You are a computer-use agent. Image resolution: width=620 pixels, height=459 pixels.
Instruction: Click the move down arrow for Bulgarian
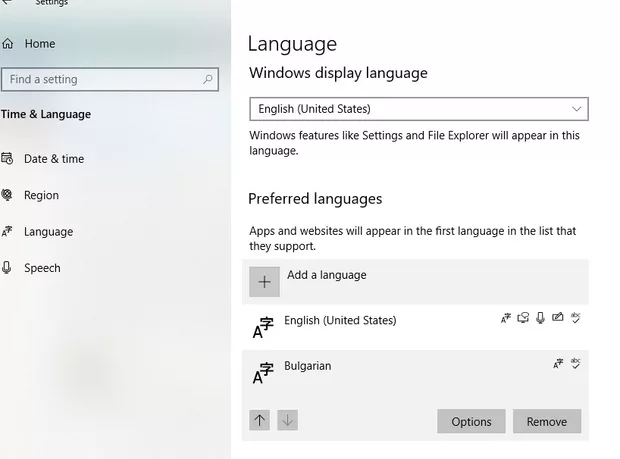click(x=287, y=420)
